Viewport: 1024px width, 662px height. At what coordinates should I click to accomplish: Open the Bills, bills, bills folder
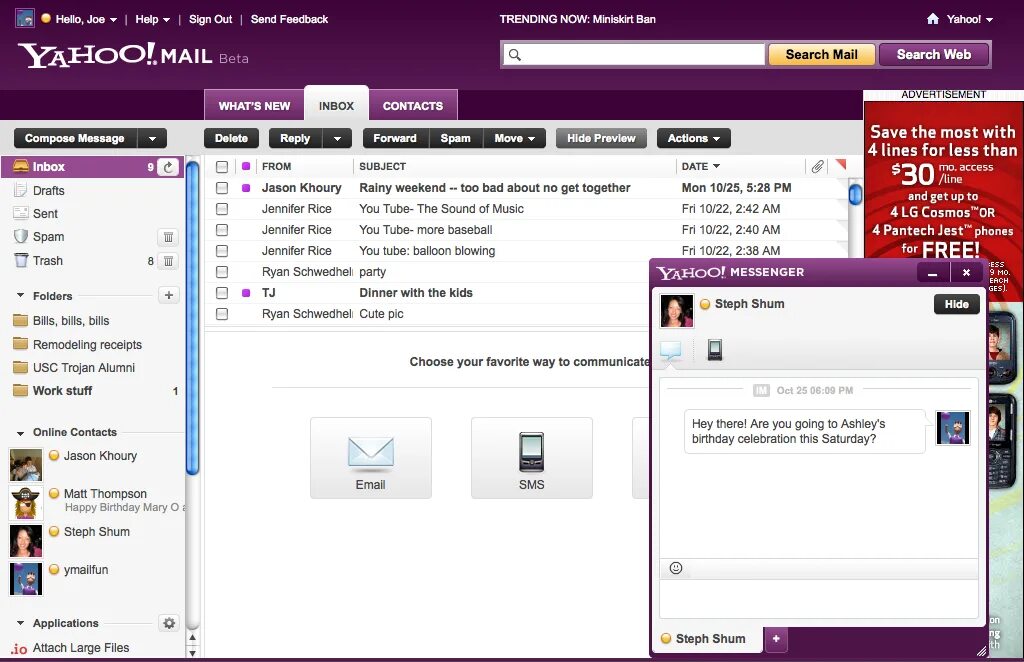tap(71, 321)
